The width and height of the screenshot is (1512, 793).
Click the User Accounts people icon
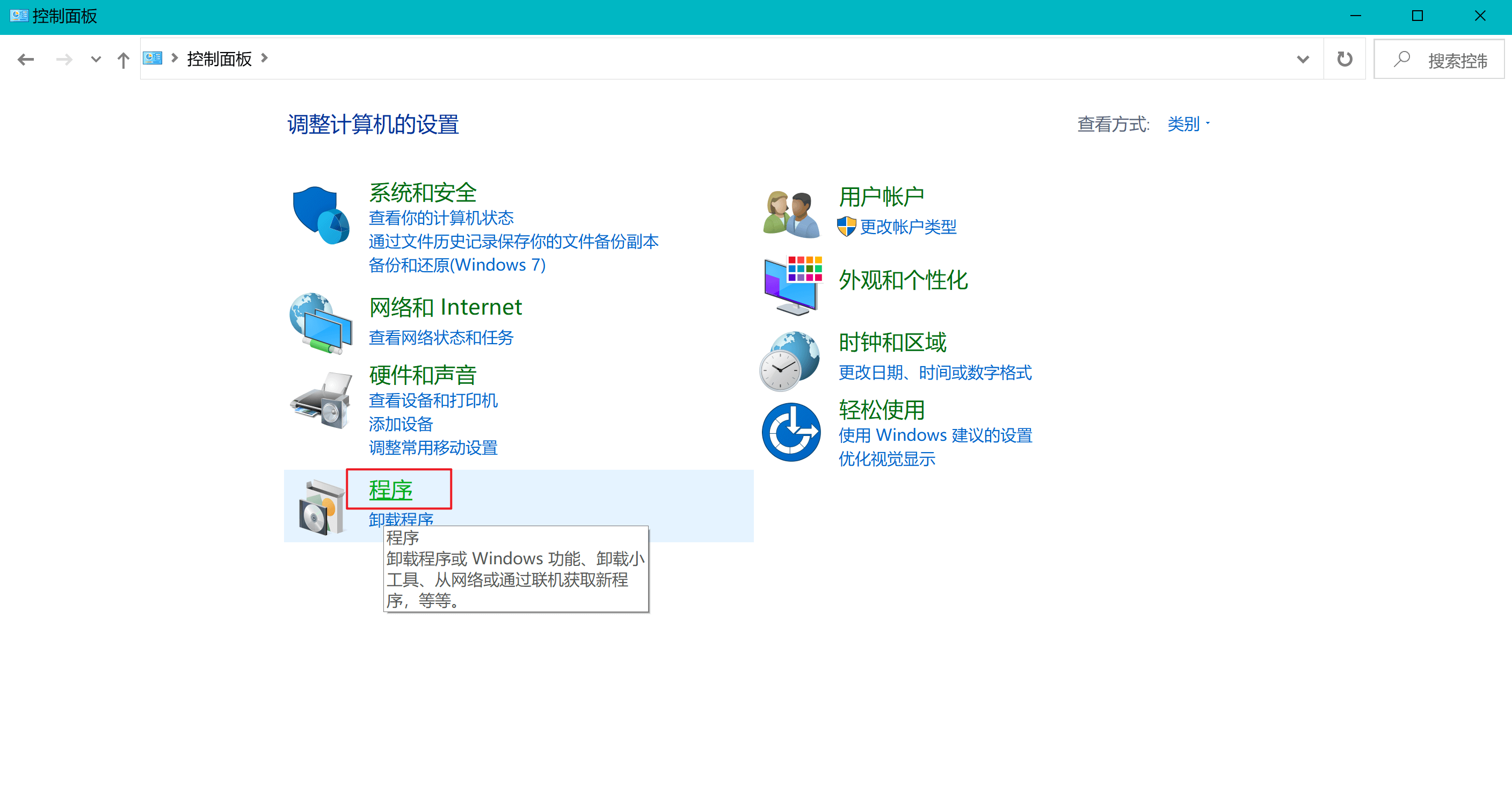point(790,214)
